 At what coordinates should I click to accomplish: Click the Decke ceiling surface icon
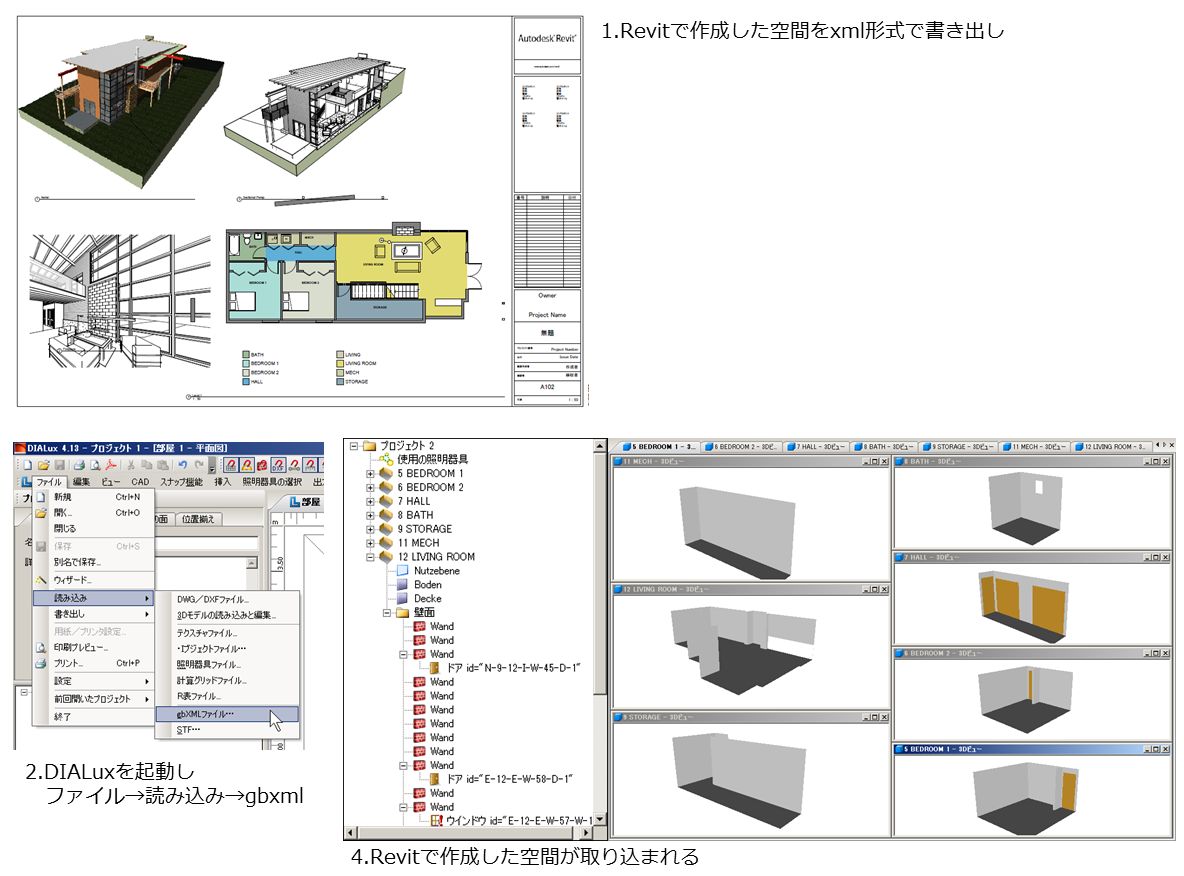tap(402, 598)
